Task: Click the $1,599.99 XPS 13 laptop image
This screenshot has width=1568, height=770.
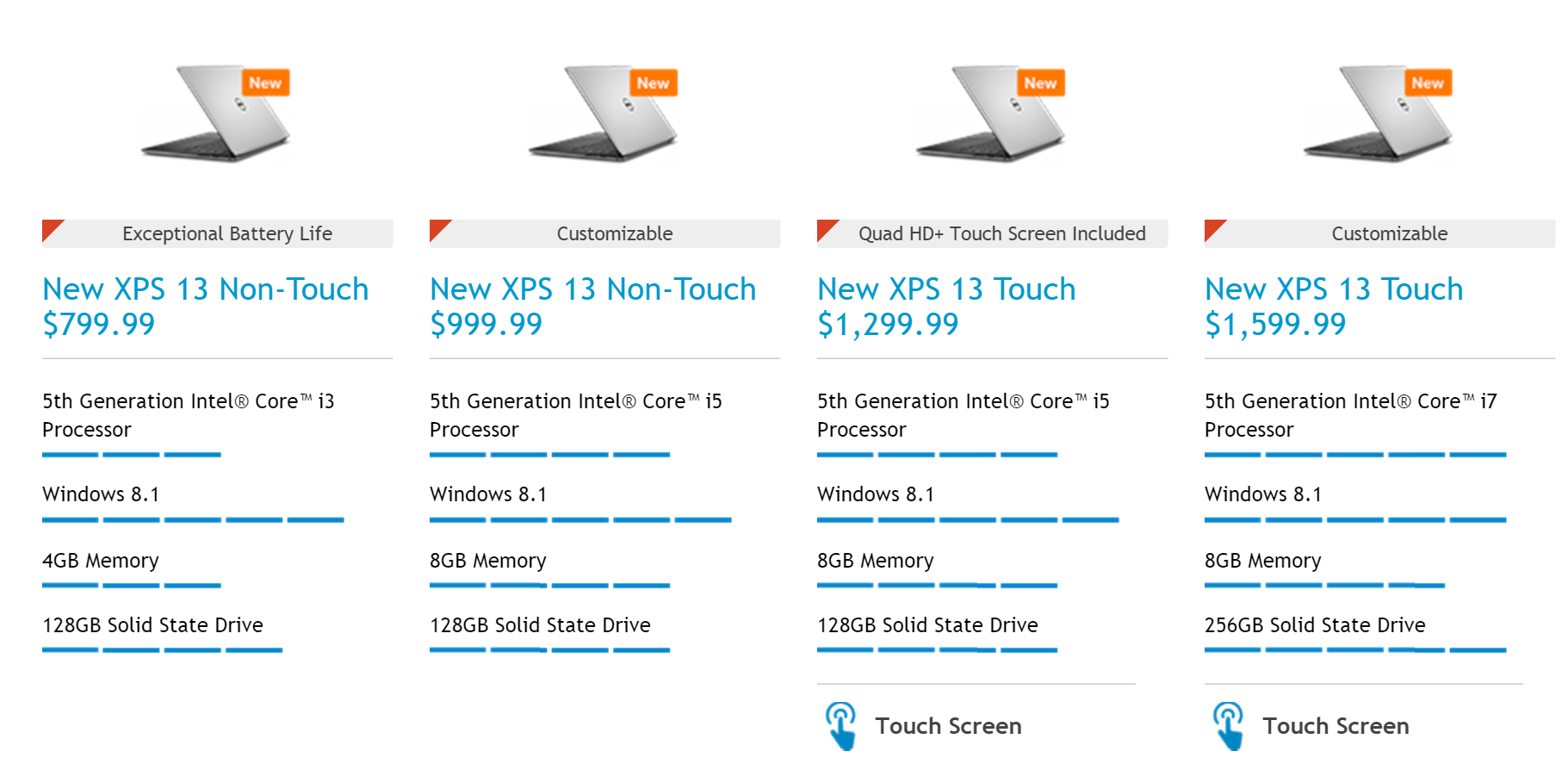Action: click(1379, 113)
